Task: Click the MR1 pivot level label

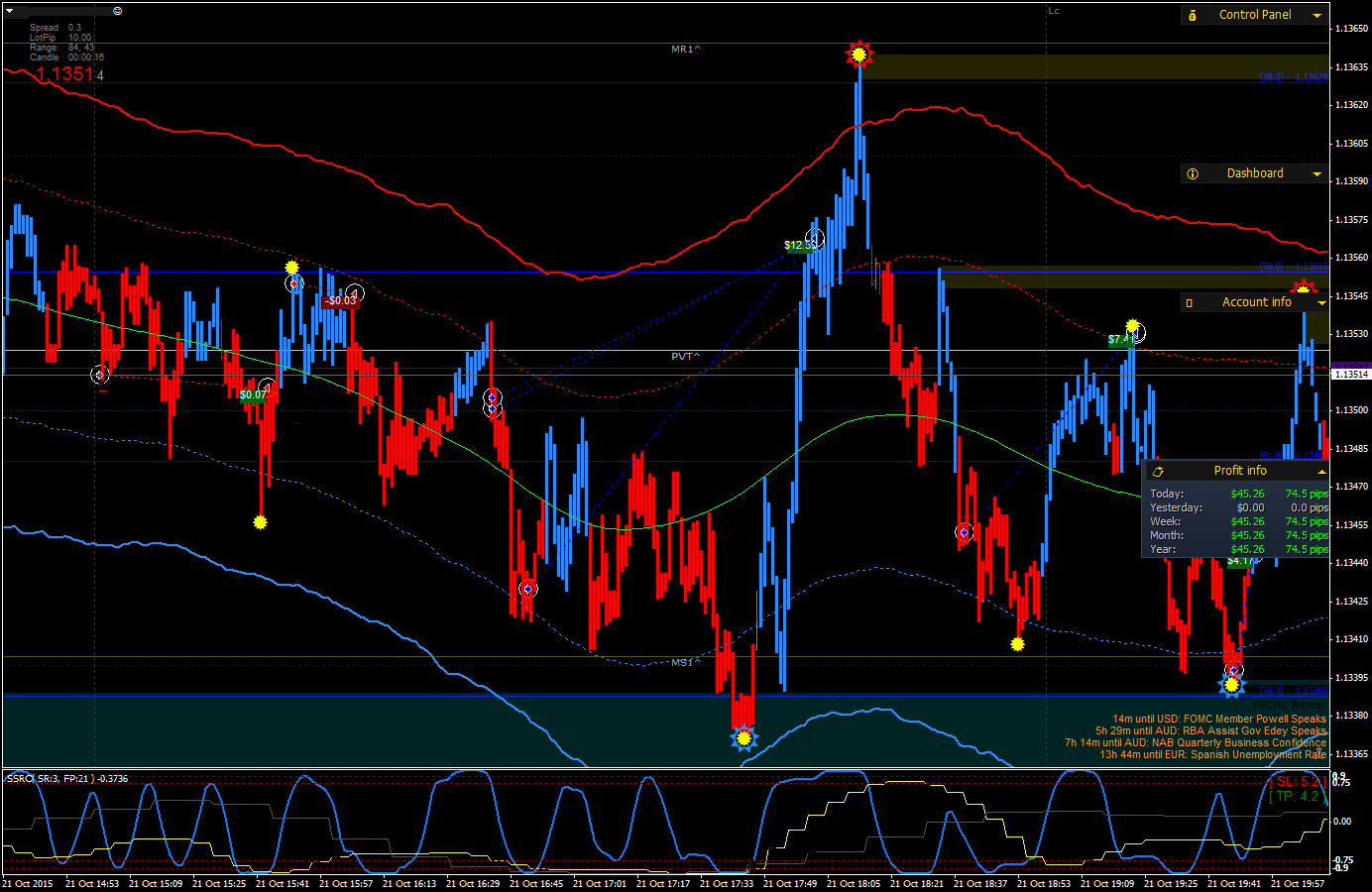Action: [x=685, y=50]
